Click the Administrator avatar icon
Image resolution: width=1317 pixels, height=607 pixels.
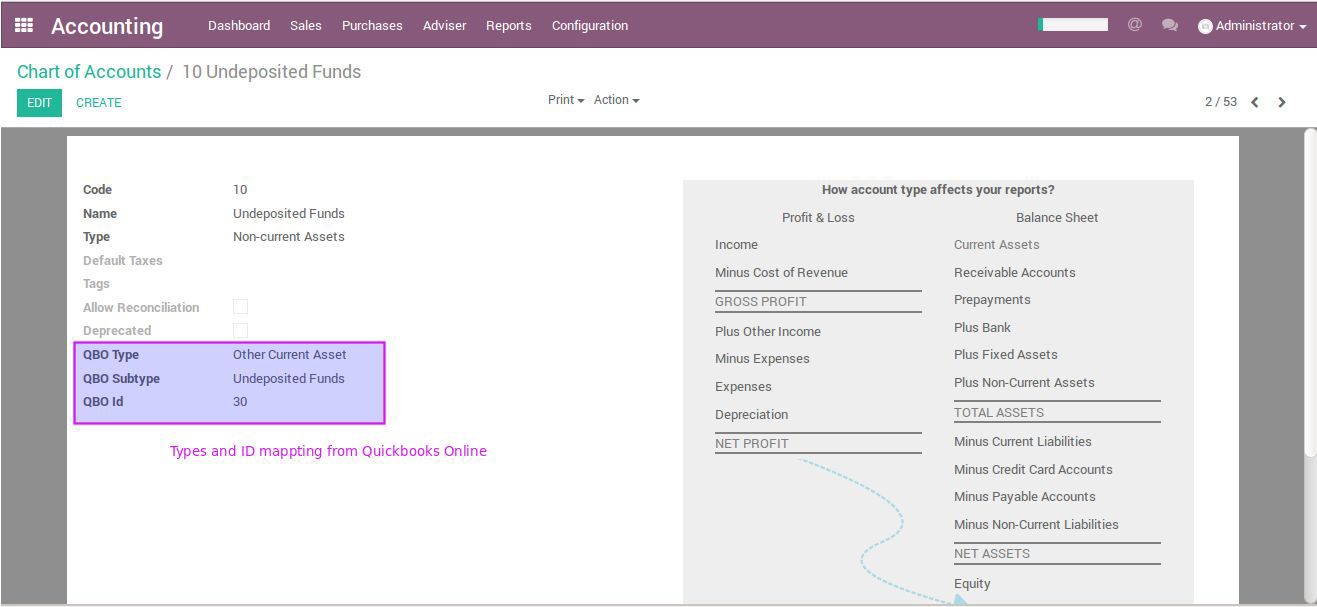pyautogui.click(x=1205, y=26)
